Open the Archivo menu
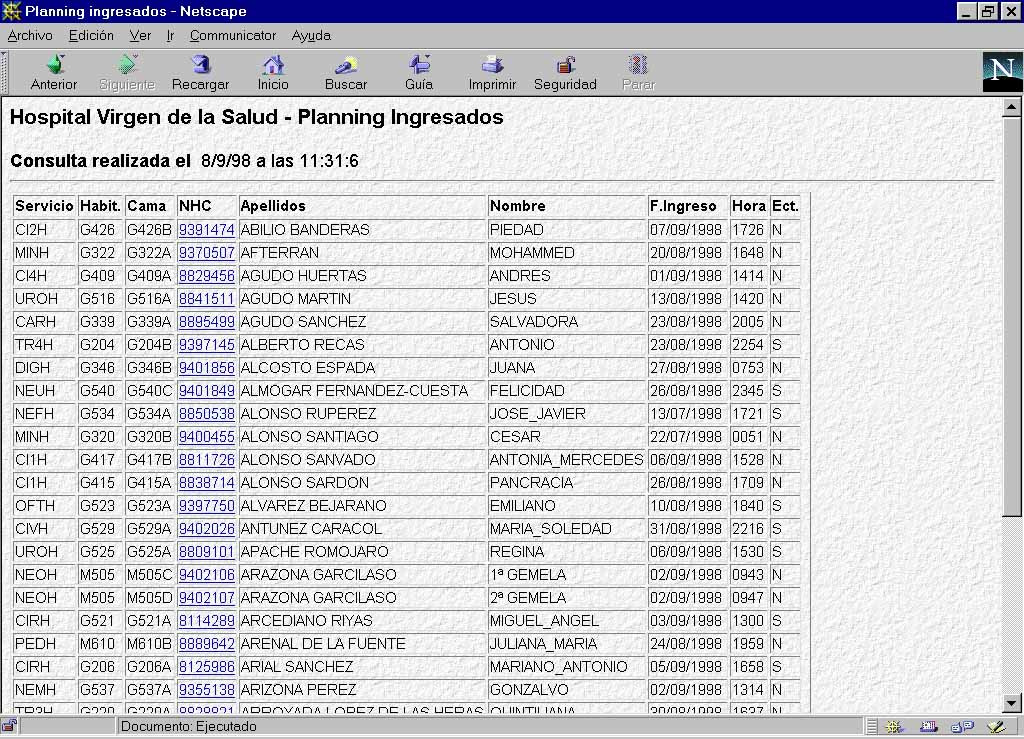Viewport: 1024px width, 739px height. click(x=30, y=35)
